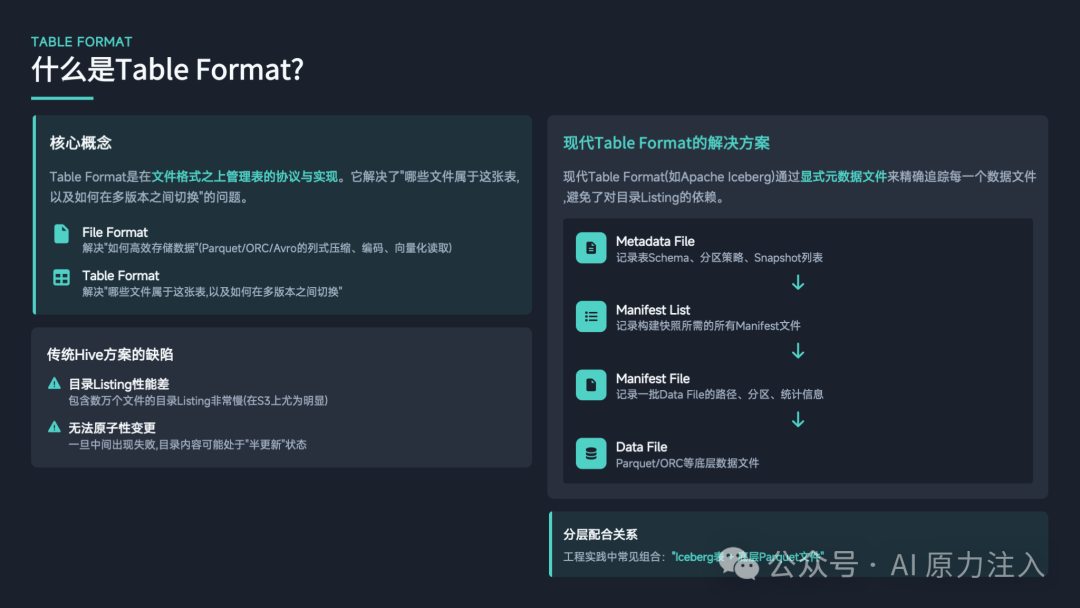Click the line "记录一批Data File的路径、分区、统计信息"
This screenshot has height=608, width=1080.
point(720,395)
